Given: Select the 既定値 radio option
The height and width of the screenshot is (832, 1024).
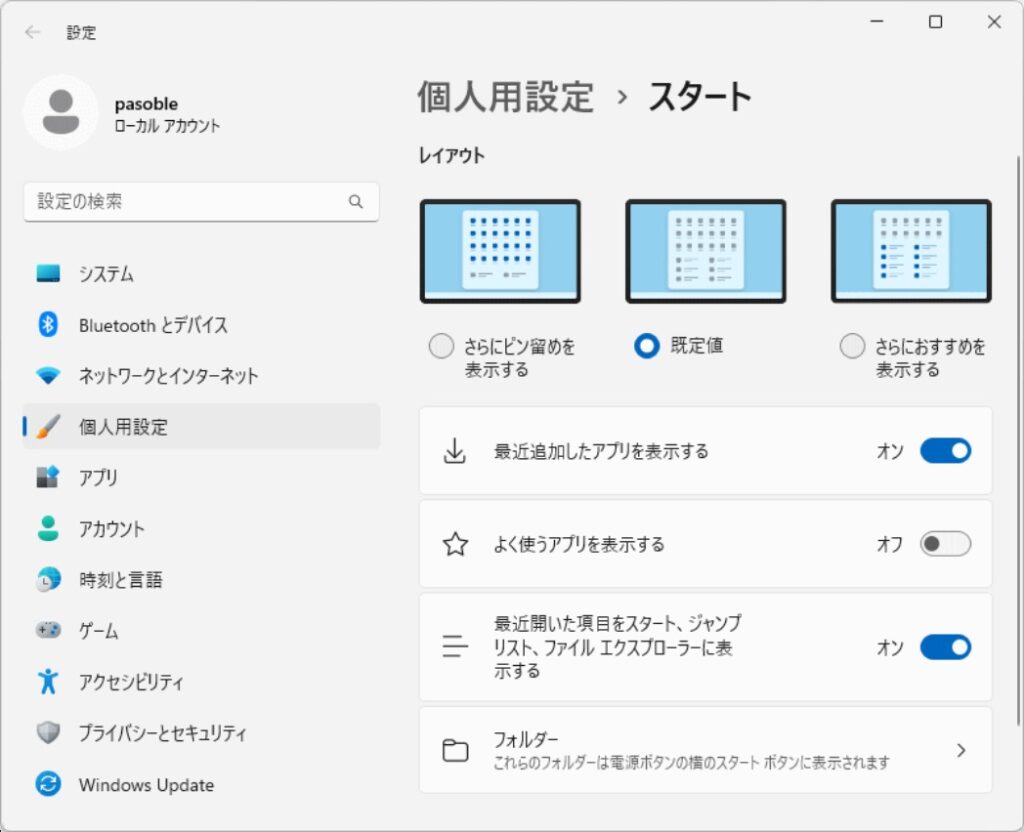Looking at the screenshot, I should click(x=647, y=346).
